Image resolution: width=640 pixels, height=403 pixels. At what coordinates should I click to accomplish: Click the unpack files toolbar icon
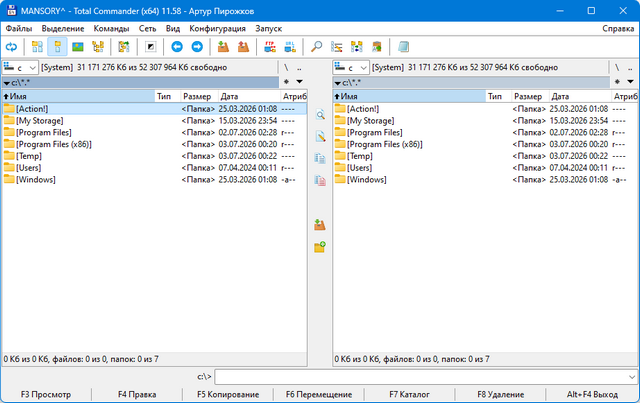(243, 47)
